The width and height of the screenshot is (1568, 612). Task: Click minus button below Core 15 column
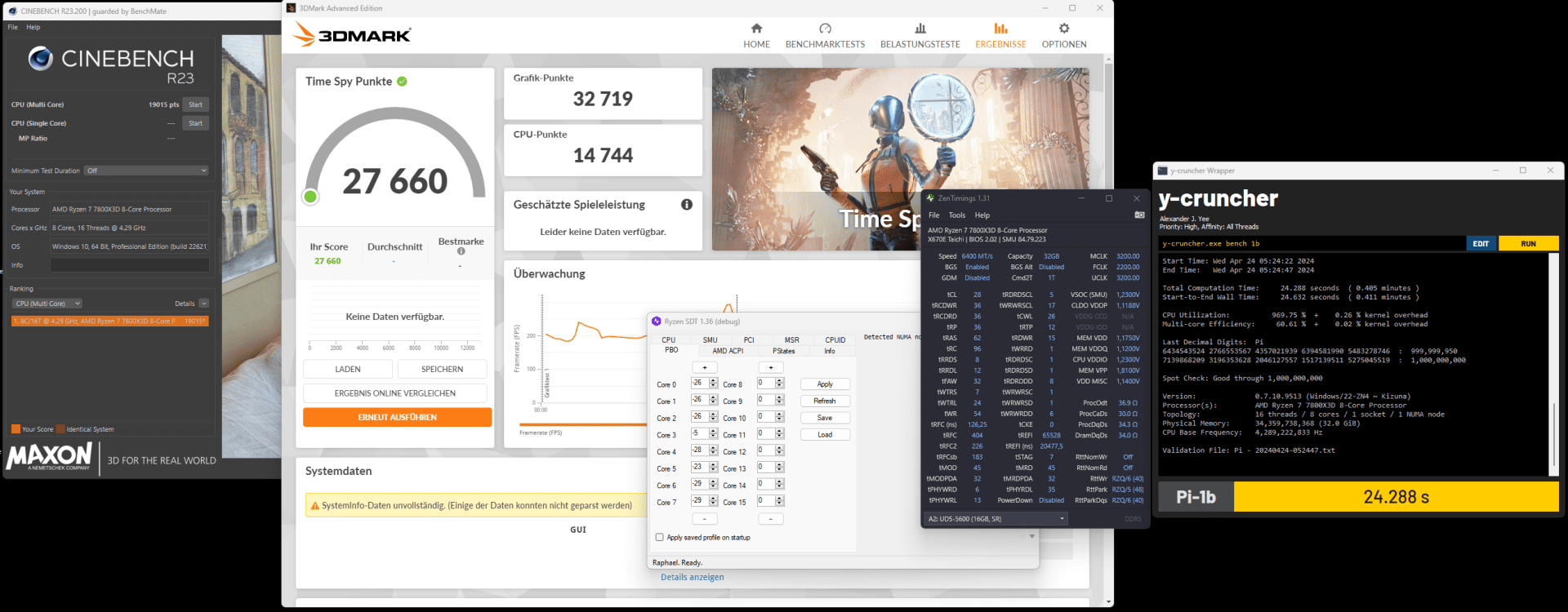[770, 519]
